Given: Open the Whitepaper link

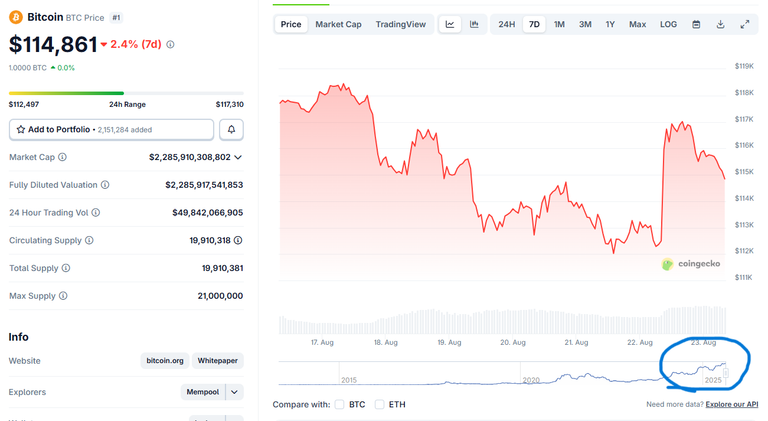Looking at the screenshot, I should [x=217, y=361].
